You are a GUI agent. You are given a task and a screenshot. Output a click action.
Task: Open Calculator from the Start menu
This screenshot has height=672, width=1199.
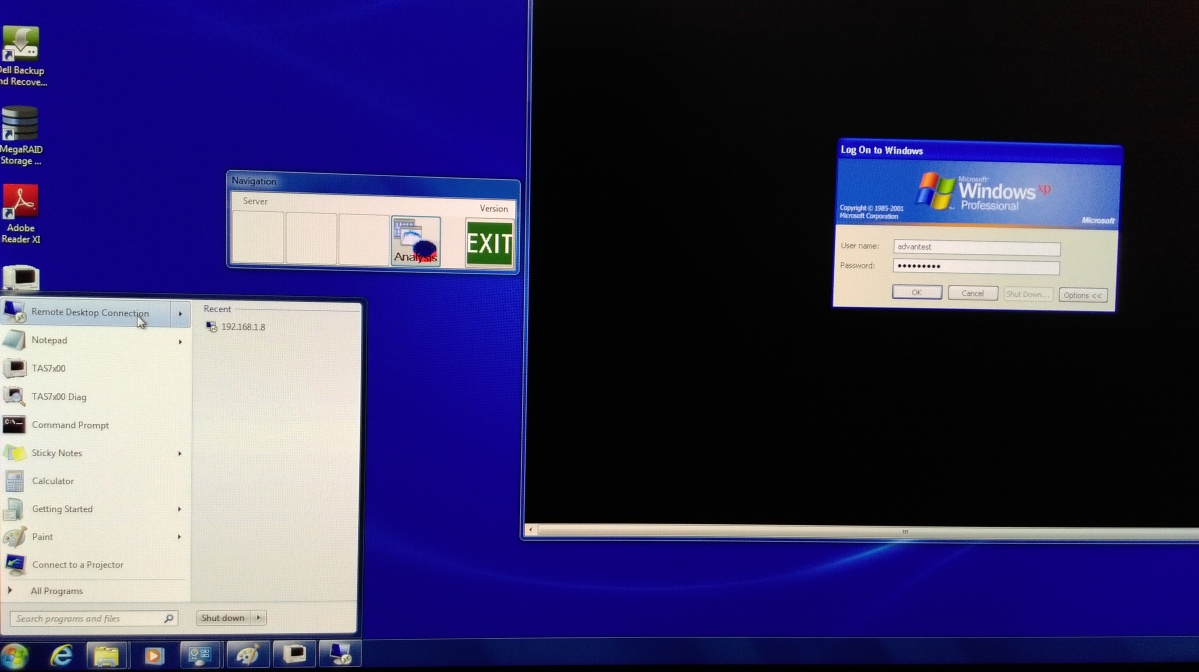tap(52, 481)
